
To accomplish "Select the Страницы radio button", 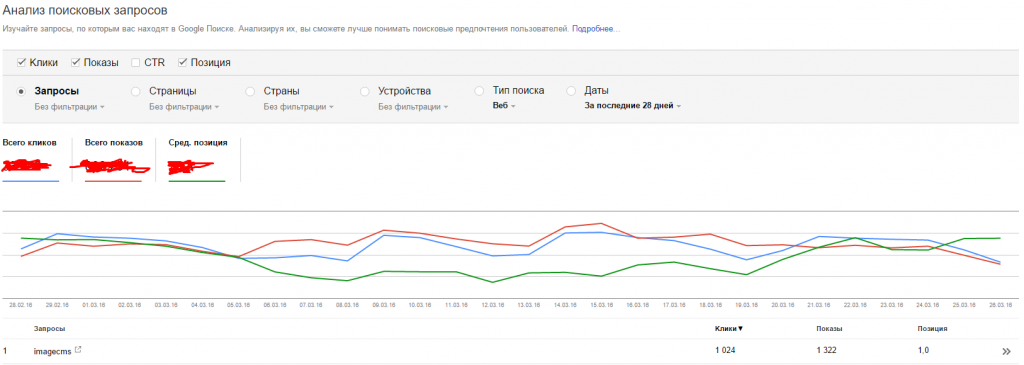I will 136,91.
